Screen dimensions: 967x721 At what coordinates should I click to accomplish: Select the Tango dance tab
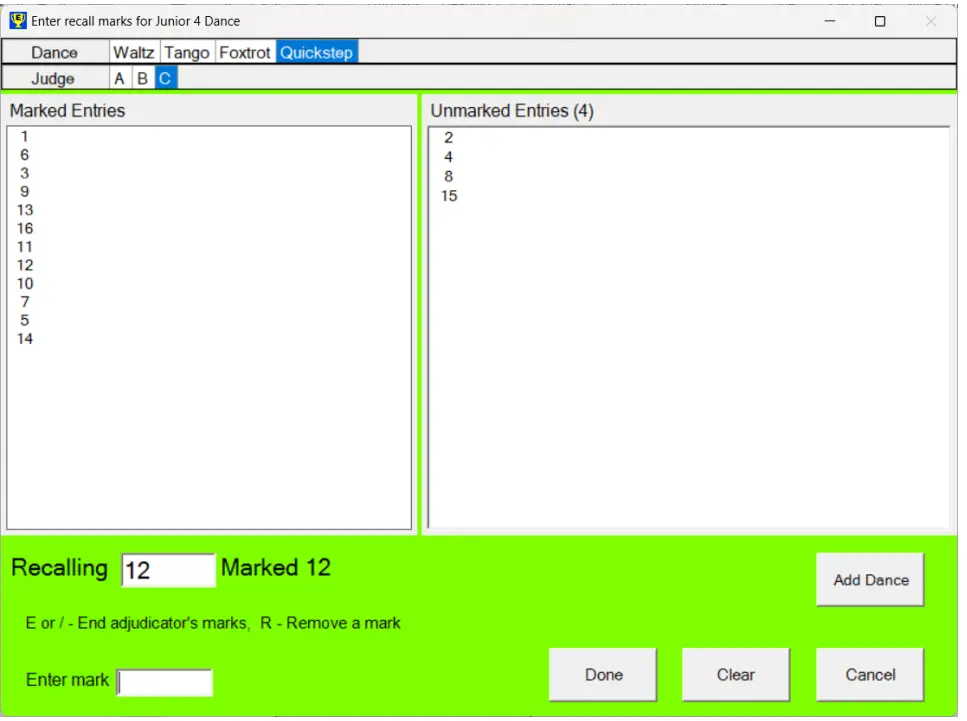click(187, 52)
